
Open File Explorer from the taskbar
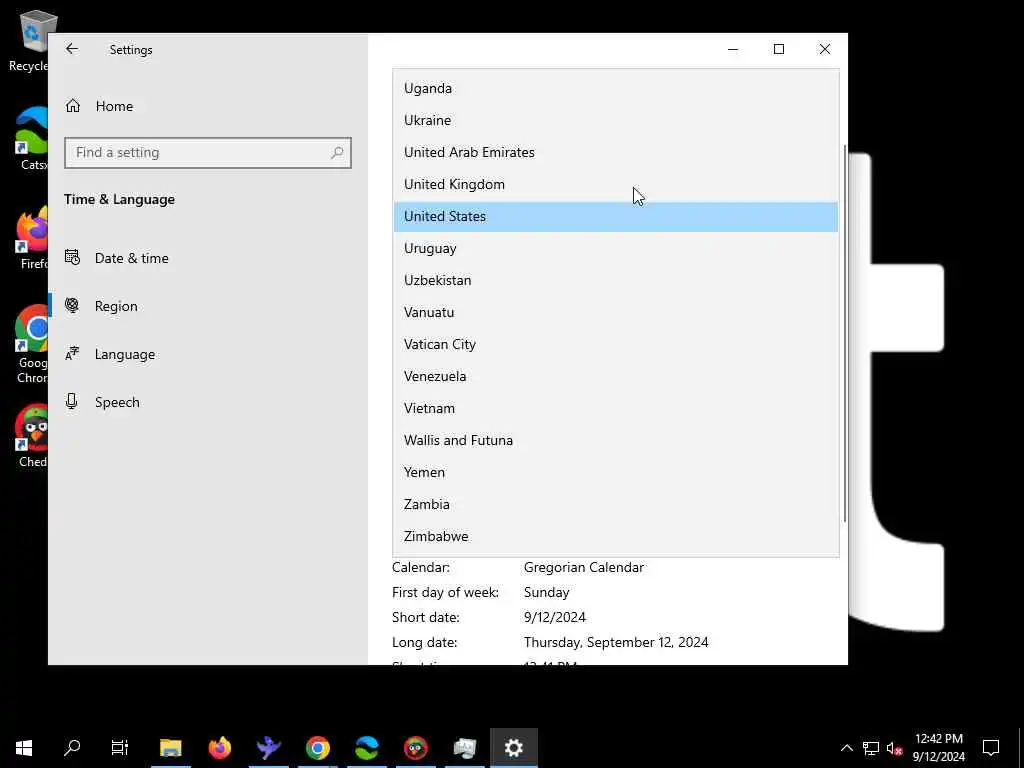tap(170, 748)
